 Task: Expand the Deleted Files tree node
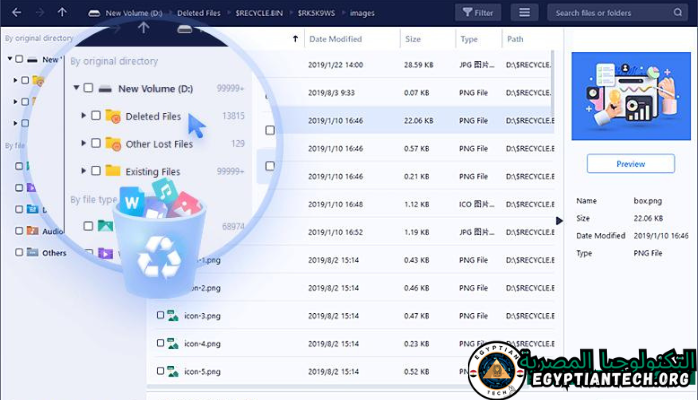click(x=83, y=116)
